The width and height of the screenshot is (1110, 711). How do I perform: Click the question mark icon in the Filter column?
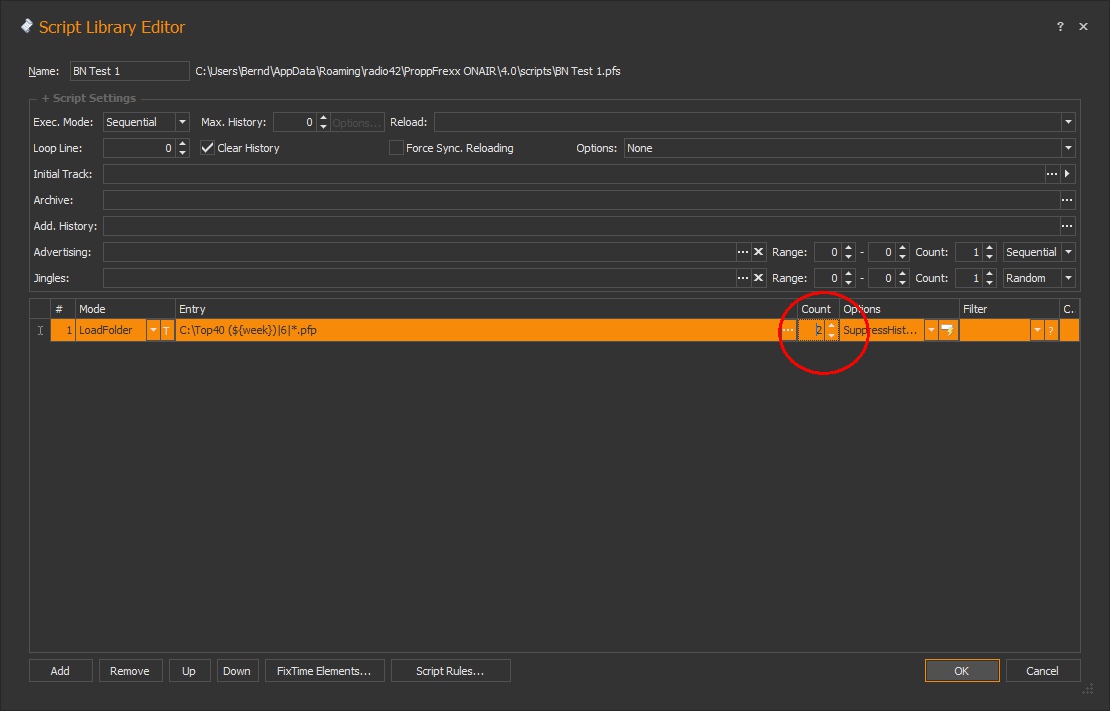click(x=1050, y=330)
